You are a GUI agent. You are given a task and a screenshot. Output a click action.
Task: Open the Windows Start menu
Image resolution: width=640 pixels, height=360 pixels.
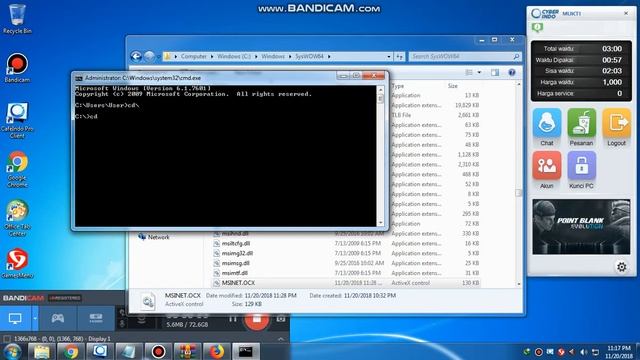pos(12,351)
